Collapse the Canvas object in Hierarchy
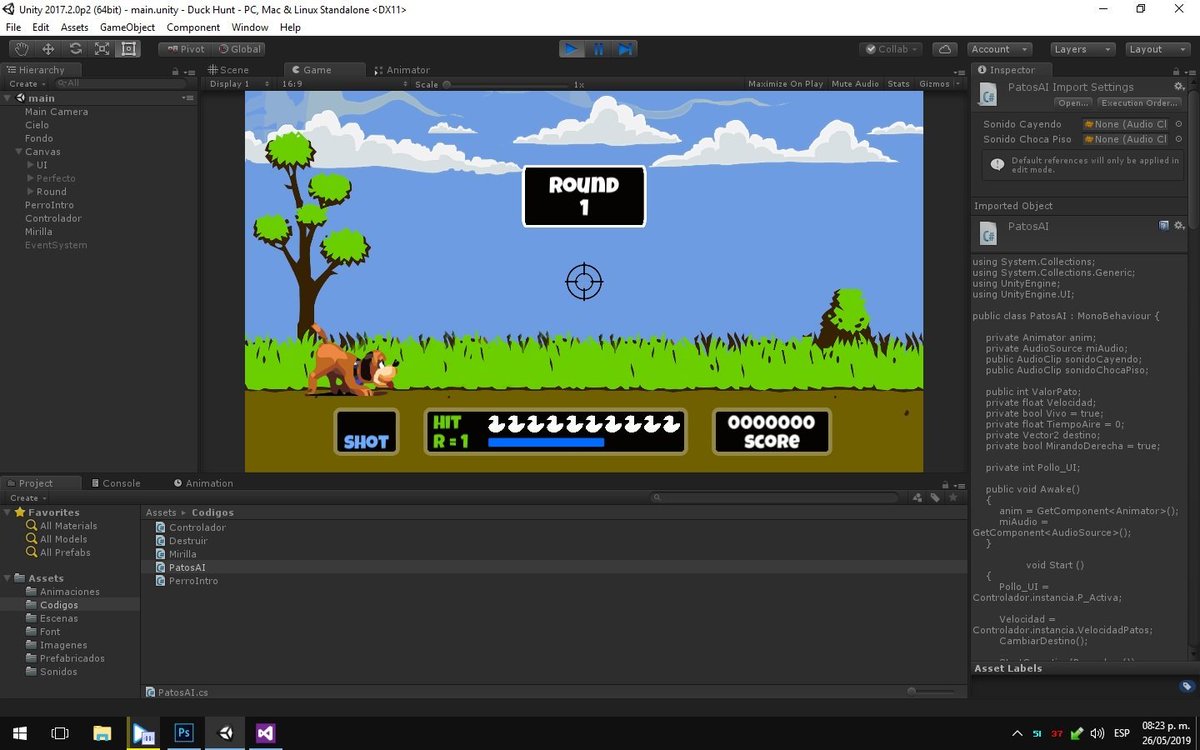The width and height of the screenshot is (1200, 750). coord(17,152)
